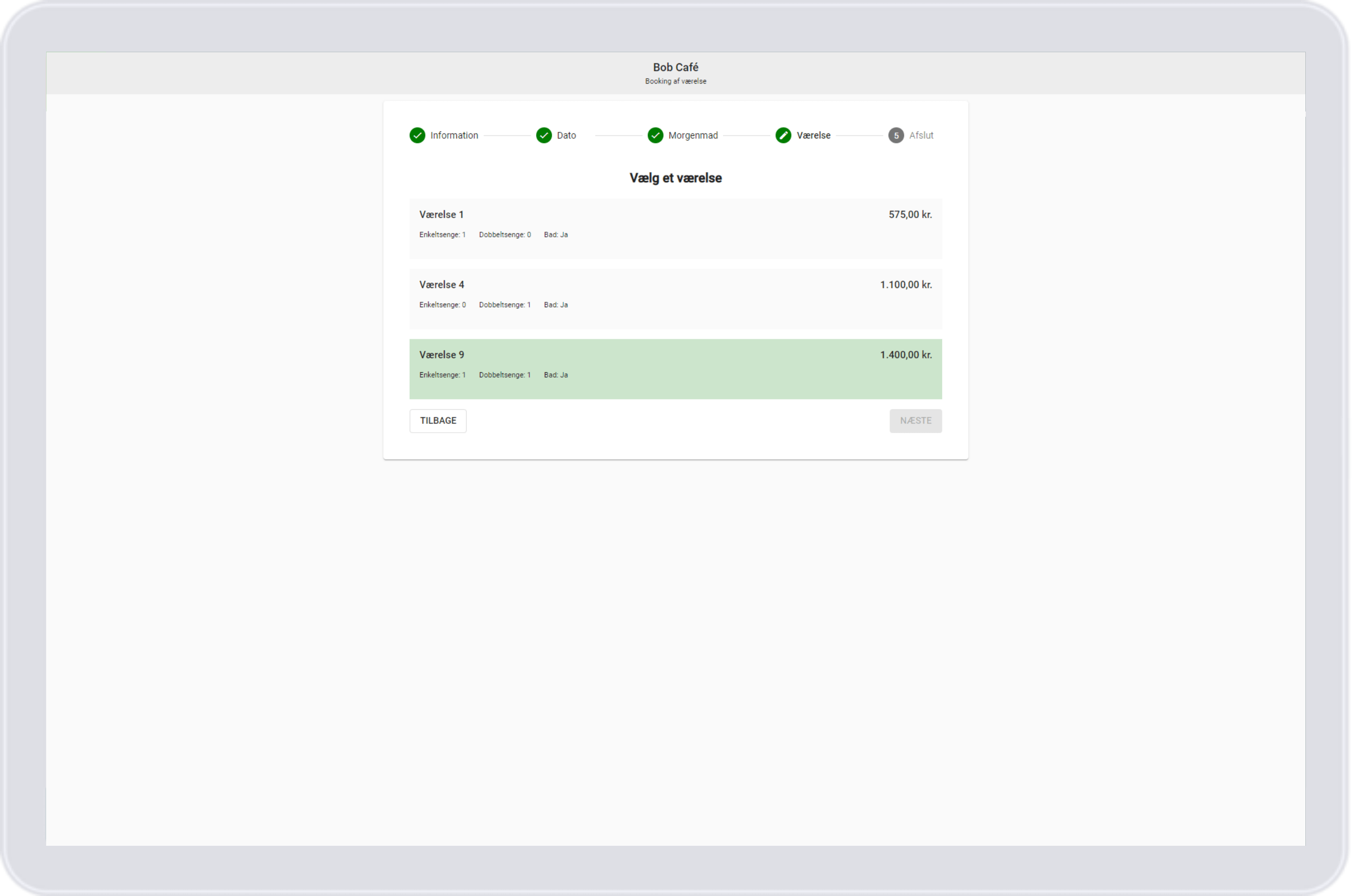This screenshot has width=1352, height=896.
Task: Click the 1.400,00 kr. price
Action: click(x=906, y=355)
